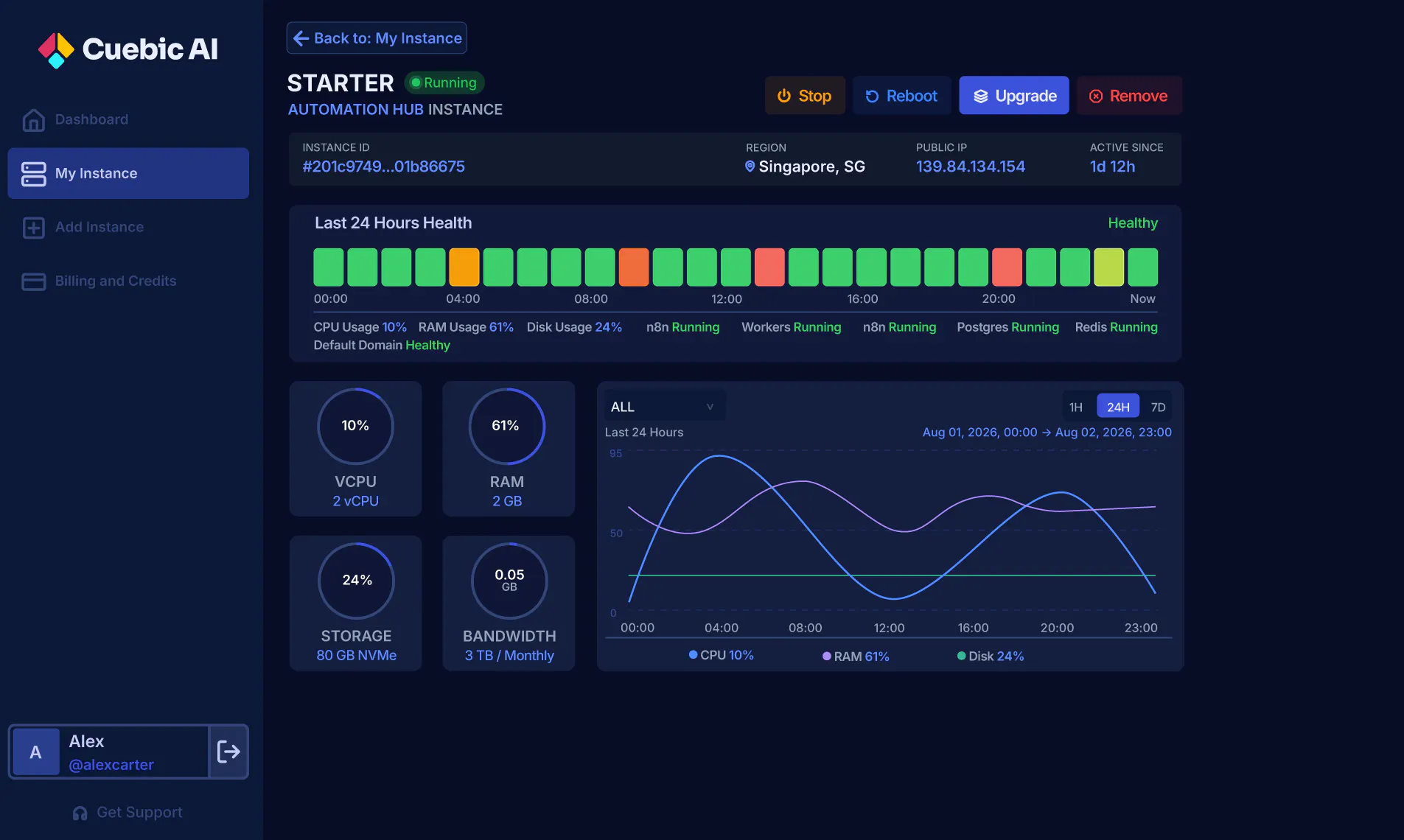
Task: Go to My Instance
Action: 128,173
